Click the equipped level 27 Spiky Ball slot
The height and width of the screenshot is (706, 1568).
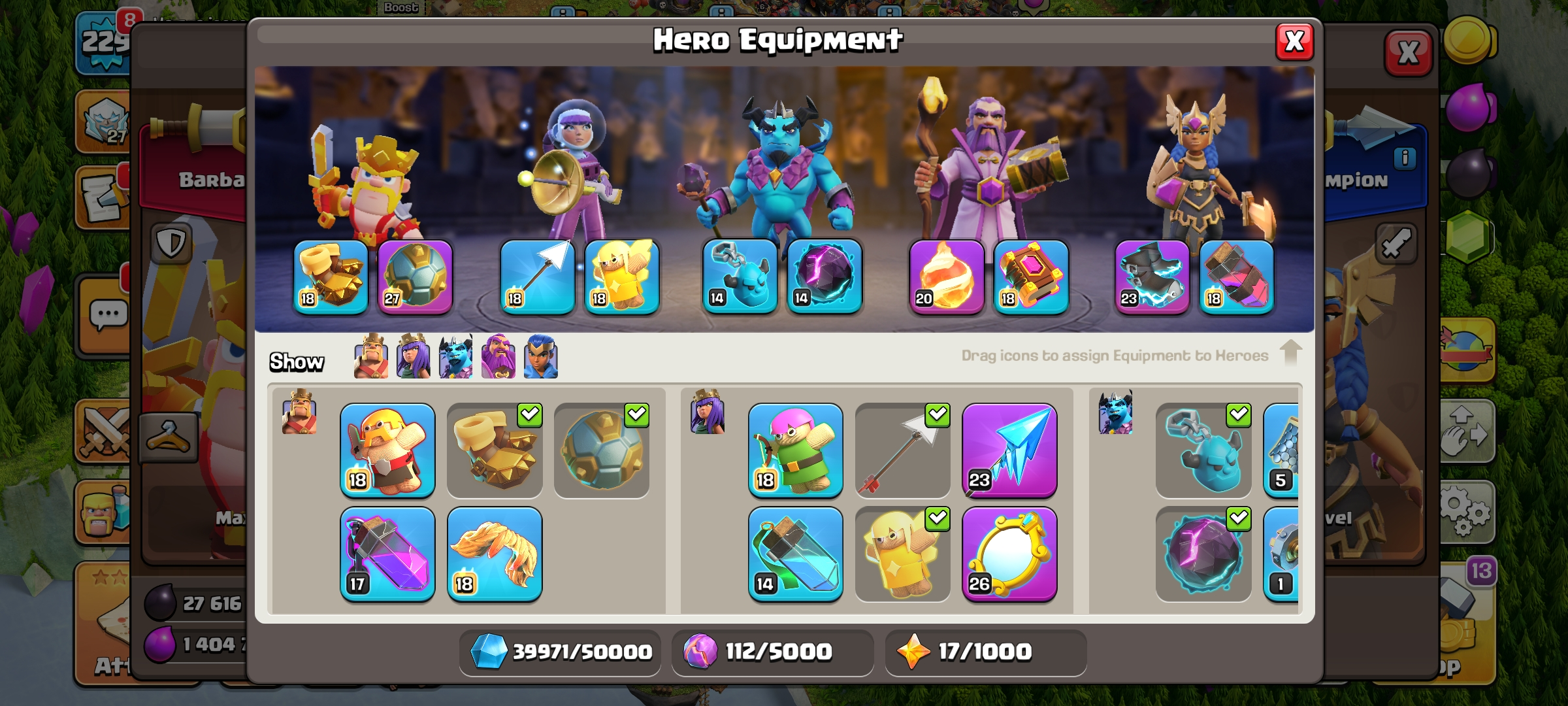(x=415, y=277)
